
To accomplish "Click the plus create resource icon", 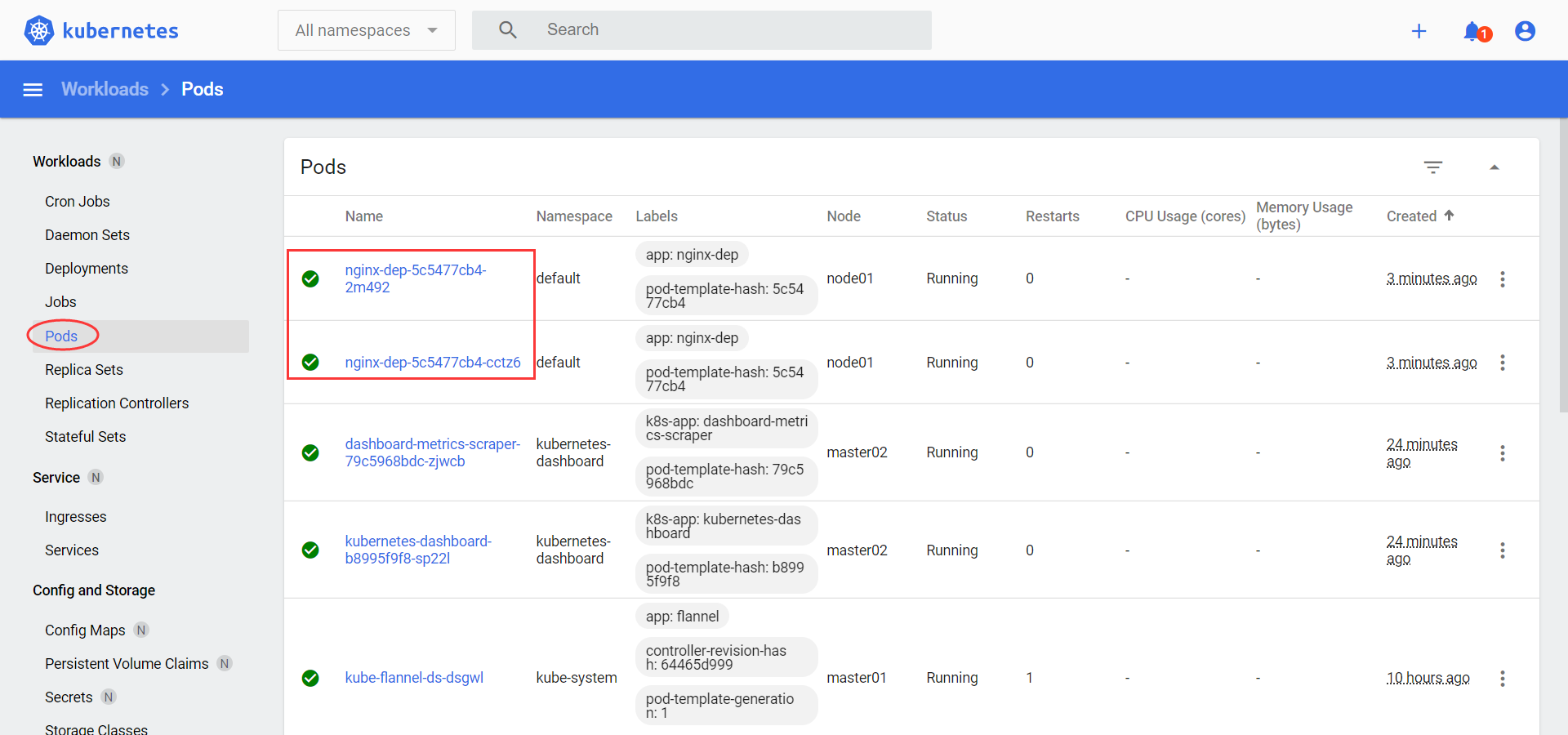I will pyautogui.click(x=1419, y=31).
